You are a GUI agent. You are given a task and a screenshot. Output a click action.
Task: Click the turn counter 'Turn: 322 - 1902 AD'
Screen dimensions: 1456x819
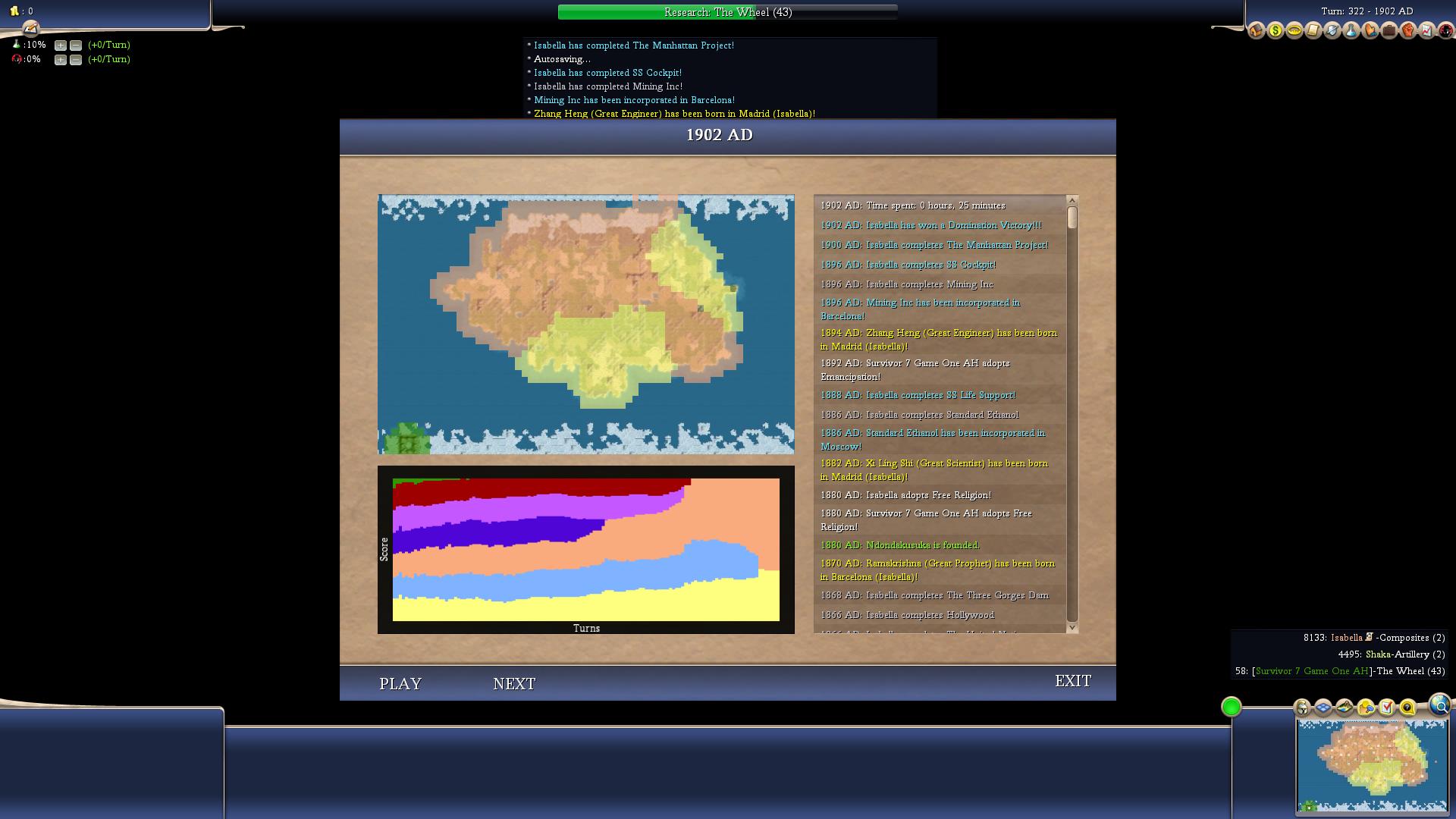(x=1367, y=11)
